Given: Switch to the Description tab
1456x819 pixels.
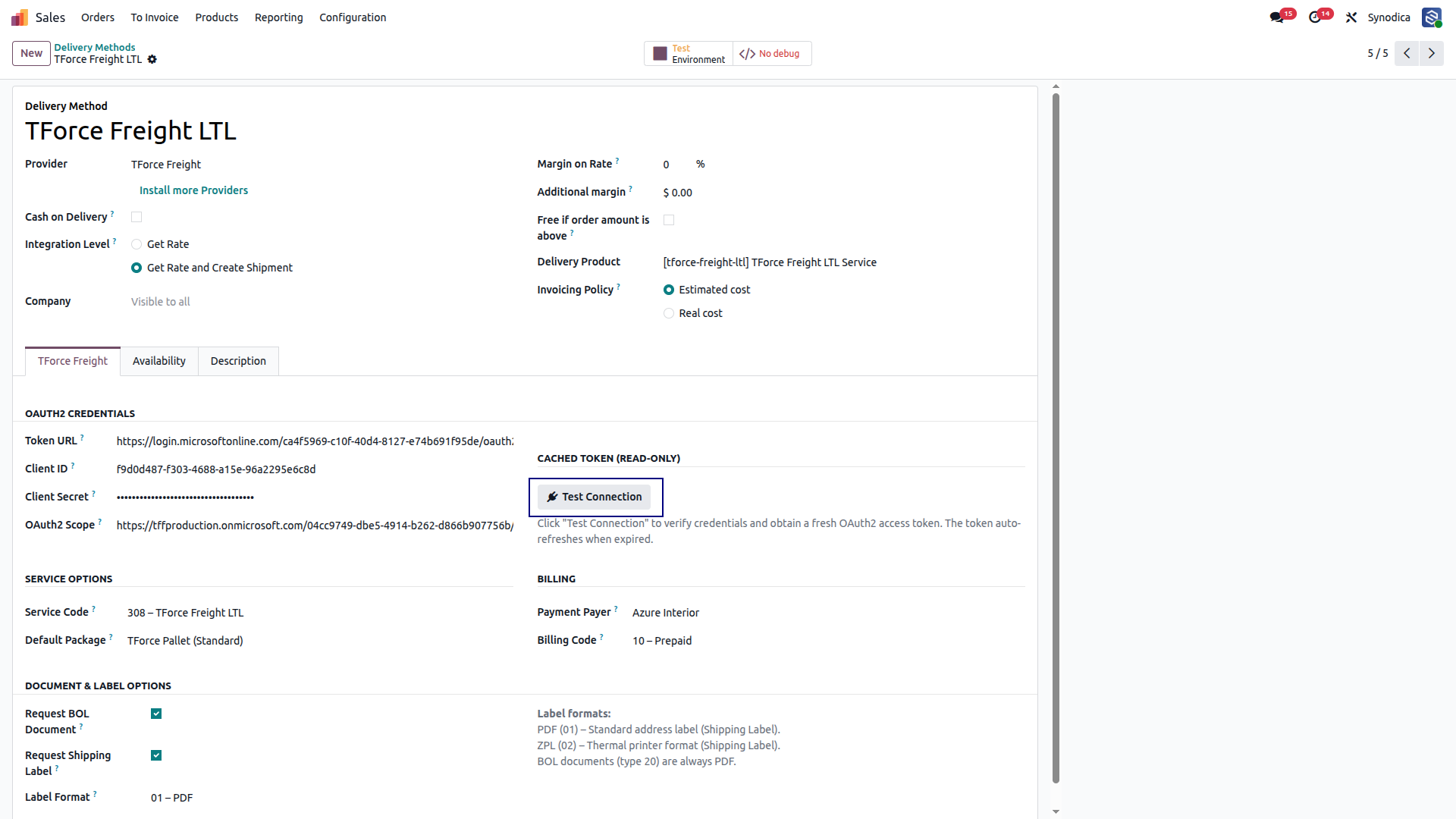Looking at the screenshot, I should pyautogui.click(x=238, y=361).
